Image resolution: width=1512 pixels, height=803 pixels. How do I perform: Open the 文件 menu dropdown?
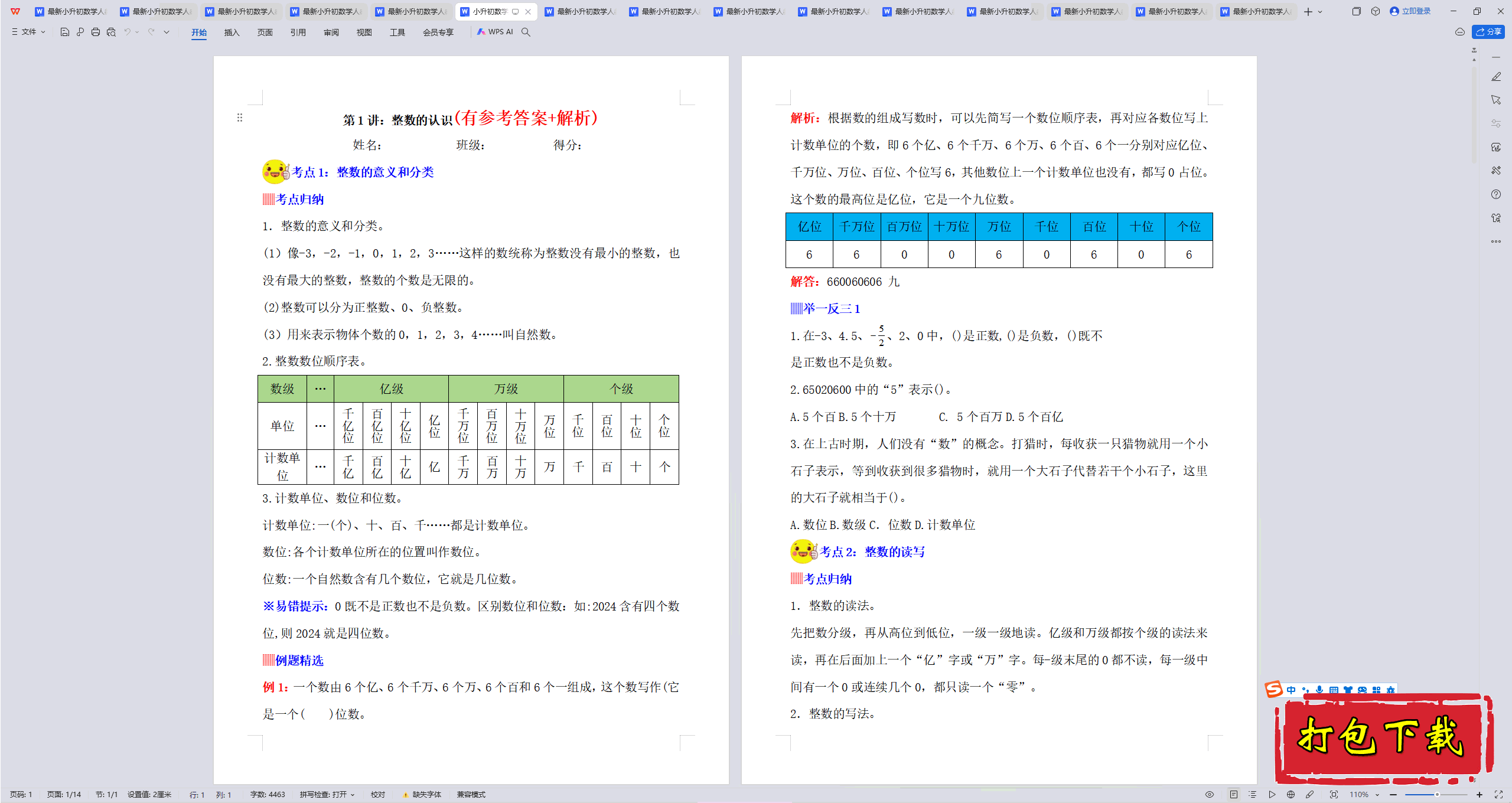pyautogui.click(x=28, y=32)
